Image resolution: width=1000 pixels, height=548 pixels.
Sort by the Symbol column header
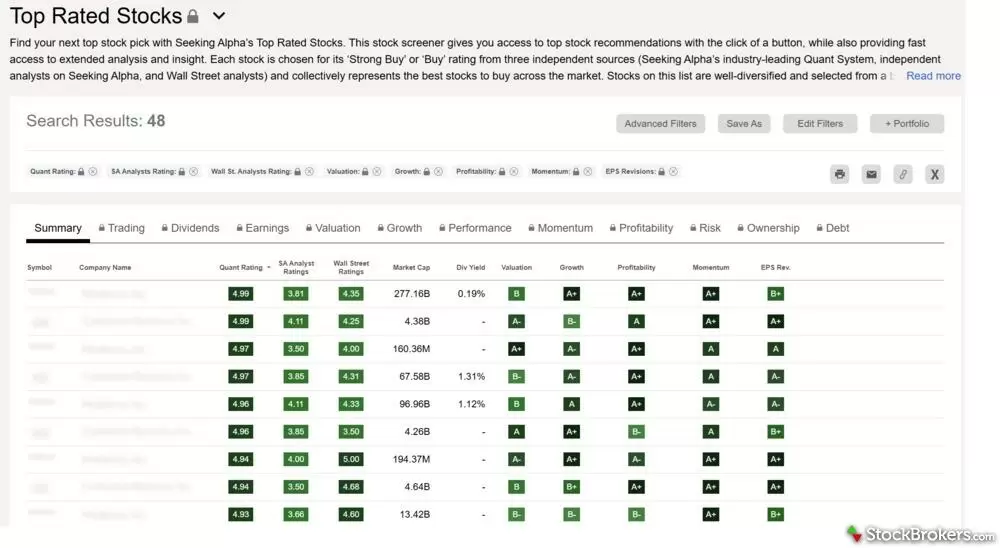pos(40,268)
